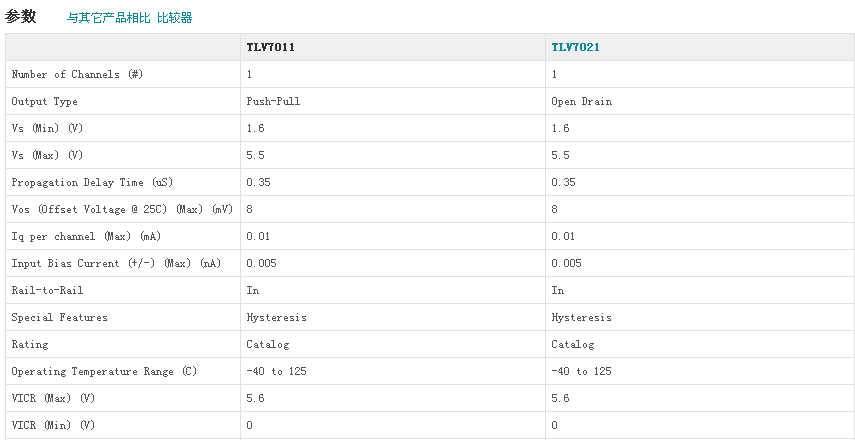Screen dimensions: 855x440
Task: Click the 比较器 category link
Action: coord(175,18)
